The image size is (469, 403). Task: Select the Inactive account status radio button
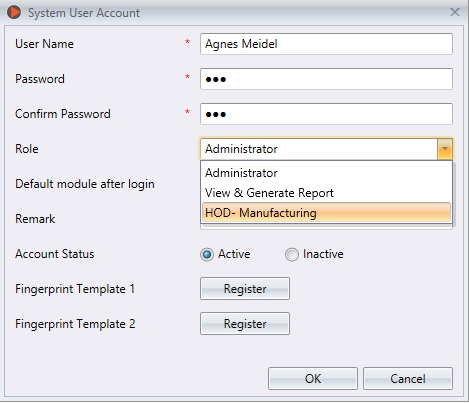(x=292, y=255)
